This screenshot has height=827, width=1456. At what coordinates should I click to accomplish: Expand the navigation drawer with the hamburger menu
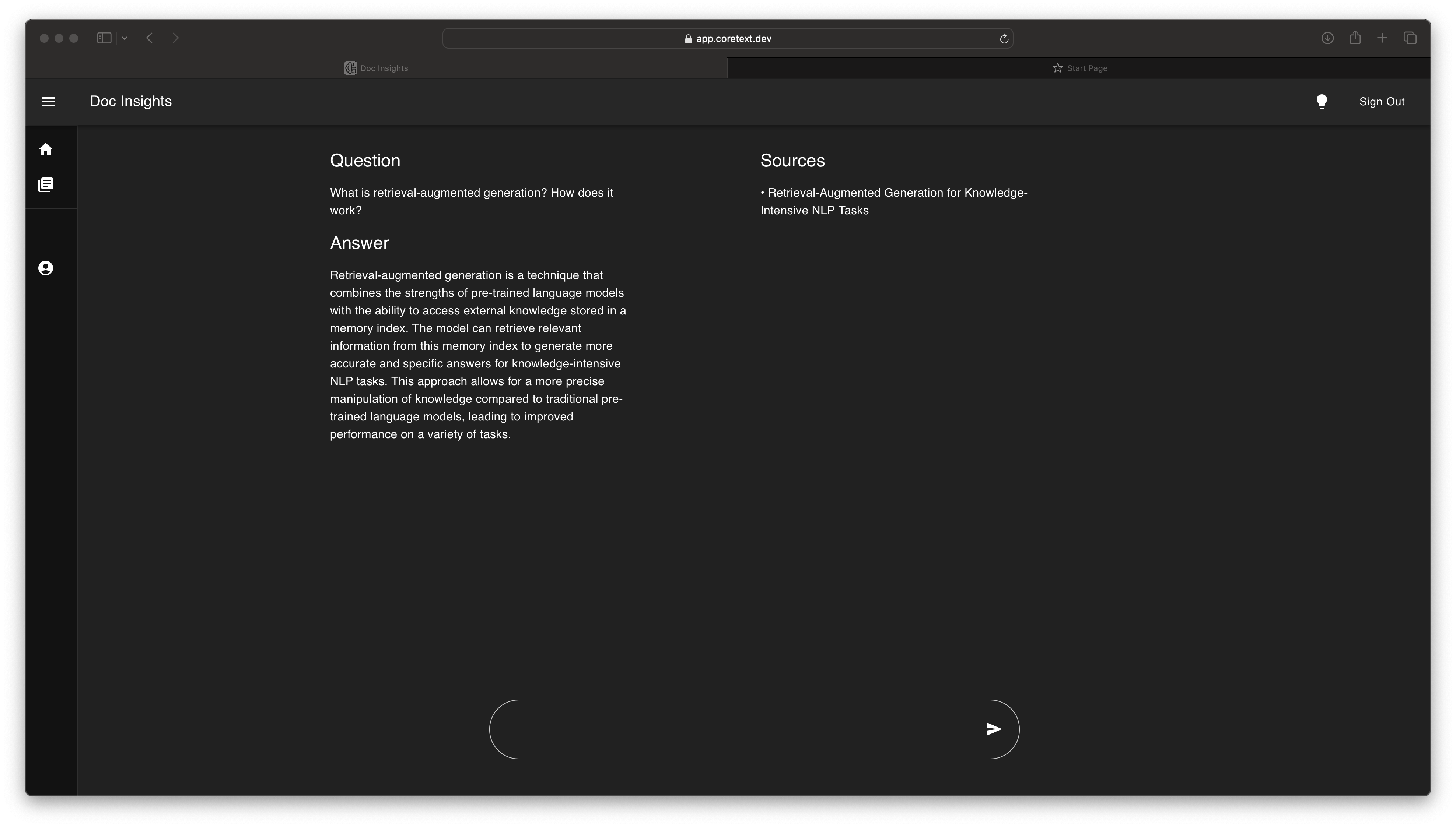49,101
